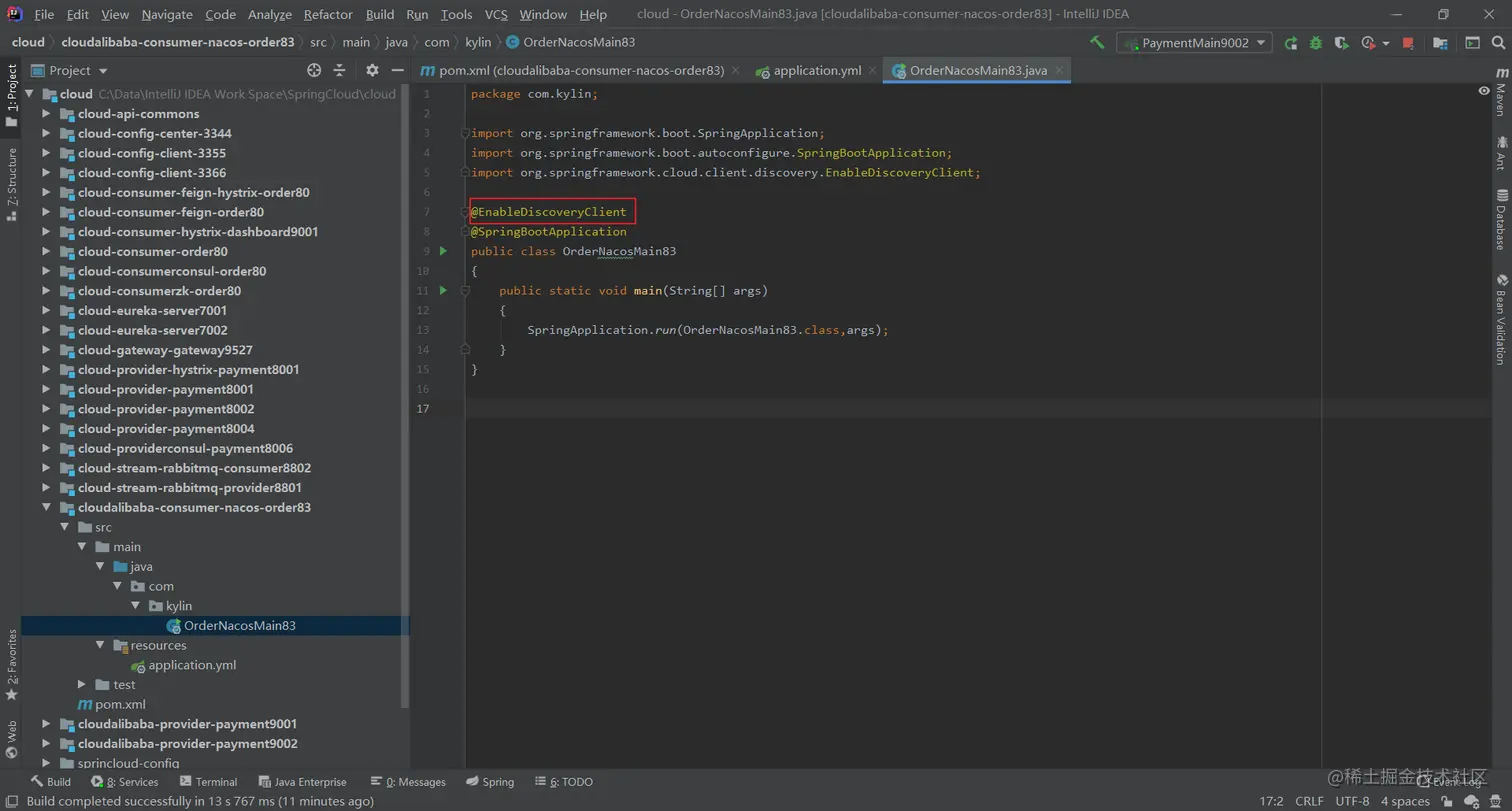1512x811 pixels.
Task: Collapse all in Project panel
Action: (339, 70)
